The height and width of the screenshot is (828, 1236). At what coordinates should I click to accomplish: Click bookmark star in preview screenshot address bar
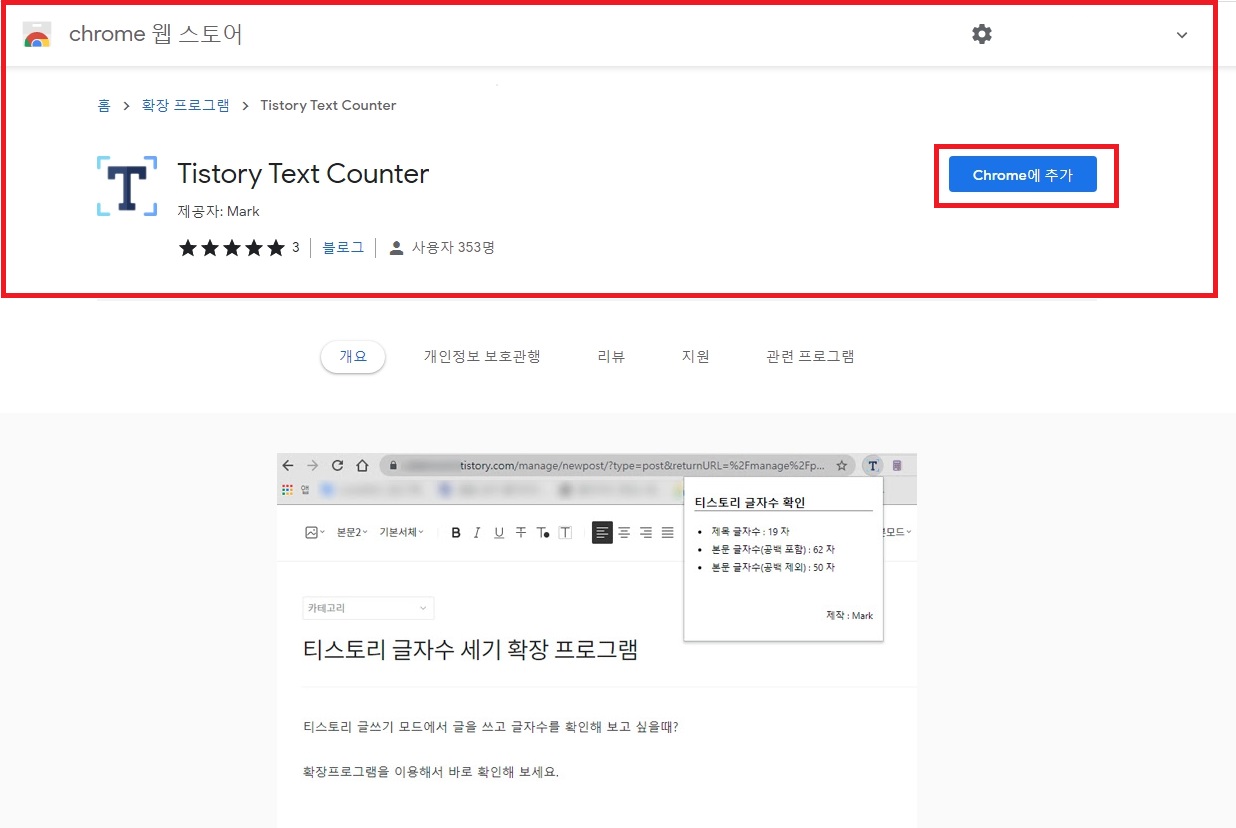click(842, 465)
